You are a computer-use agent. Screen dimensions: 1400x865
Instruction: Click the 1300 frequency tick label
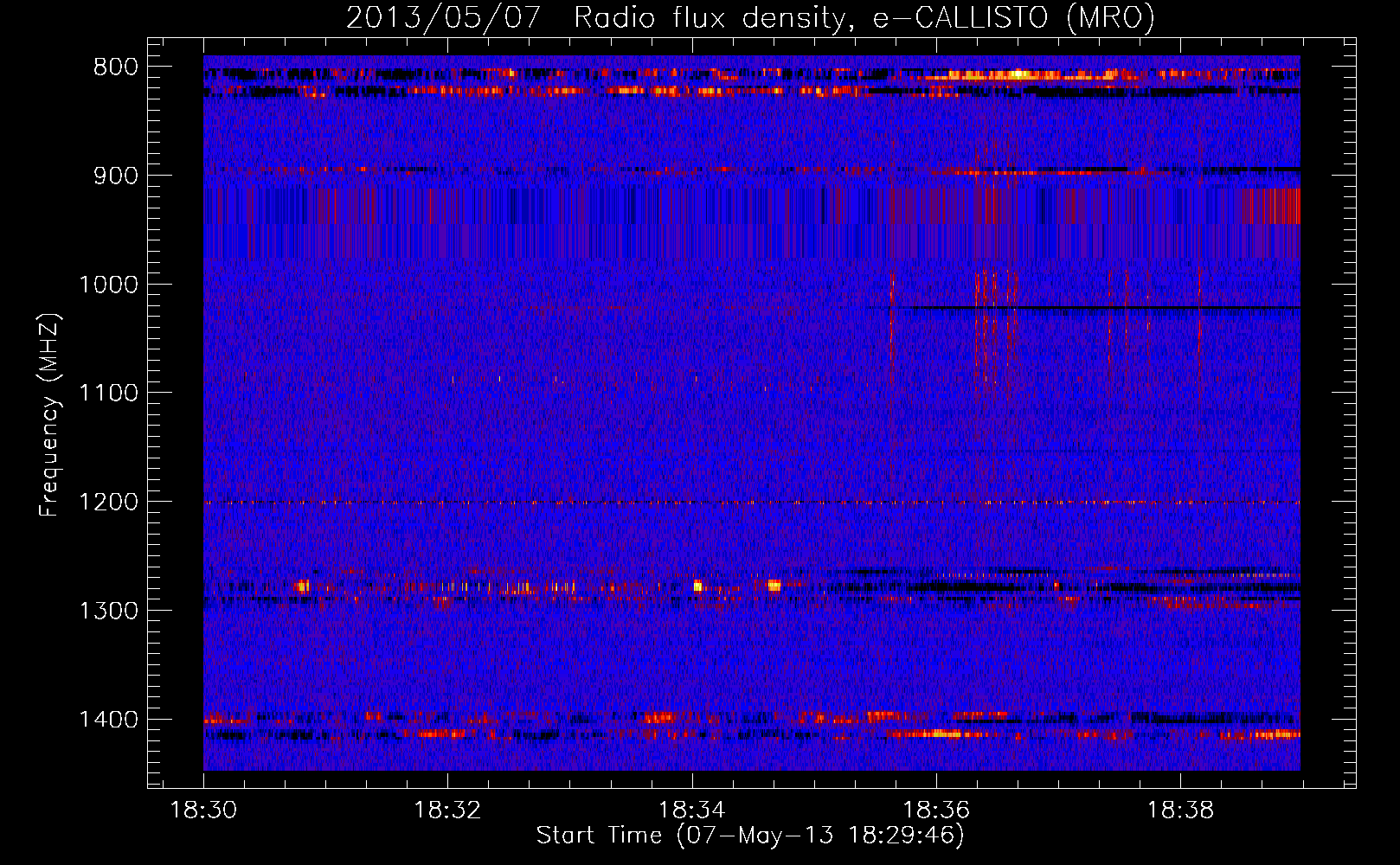pyautogui.click(x=108, y=611)
